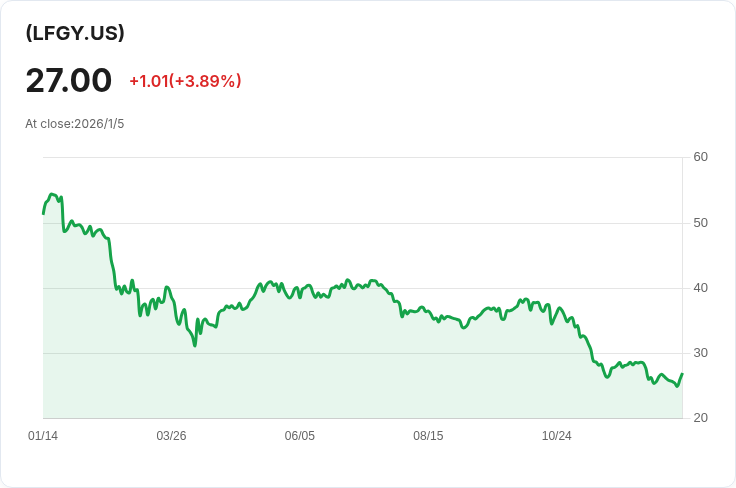Click the highest peak of the price line
The width and height of the screenshot is (736, 488).
[x=53, y=195]
